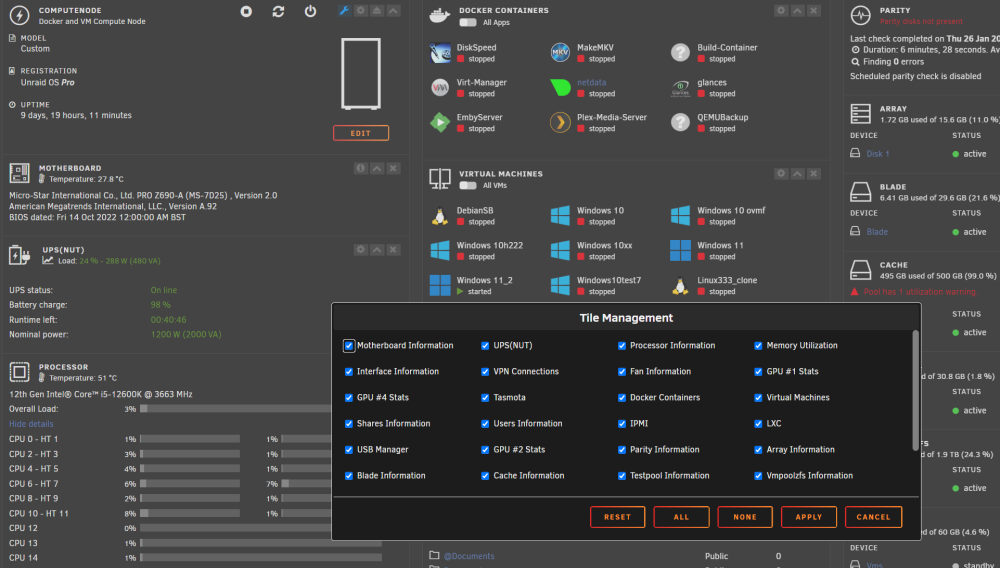Click the reboot icon in ComputeNode header
Screen dimensions: 1000x568
[x=278, y=11]
